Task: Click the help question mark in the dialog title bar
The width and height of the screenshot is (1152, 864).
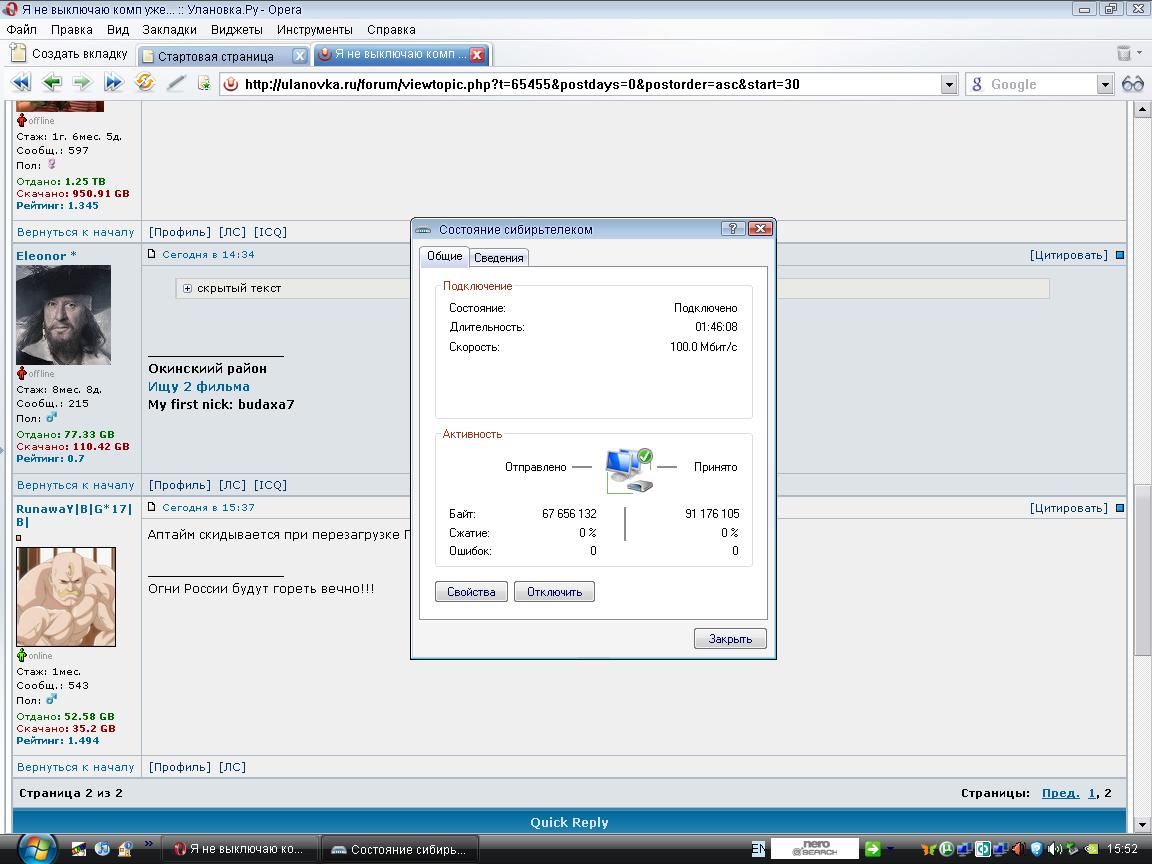Action: pyautogui.click(x=733, y=229)
